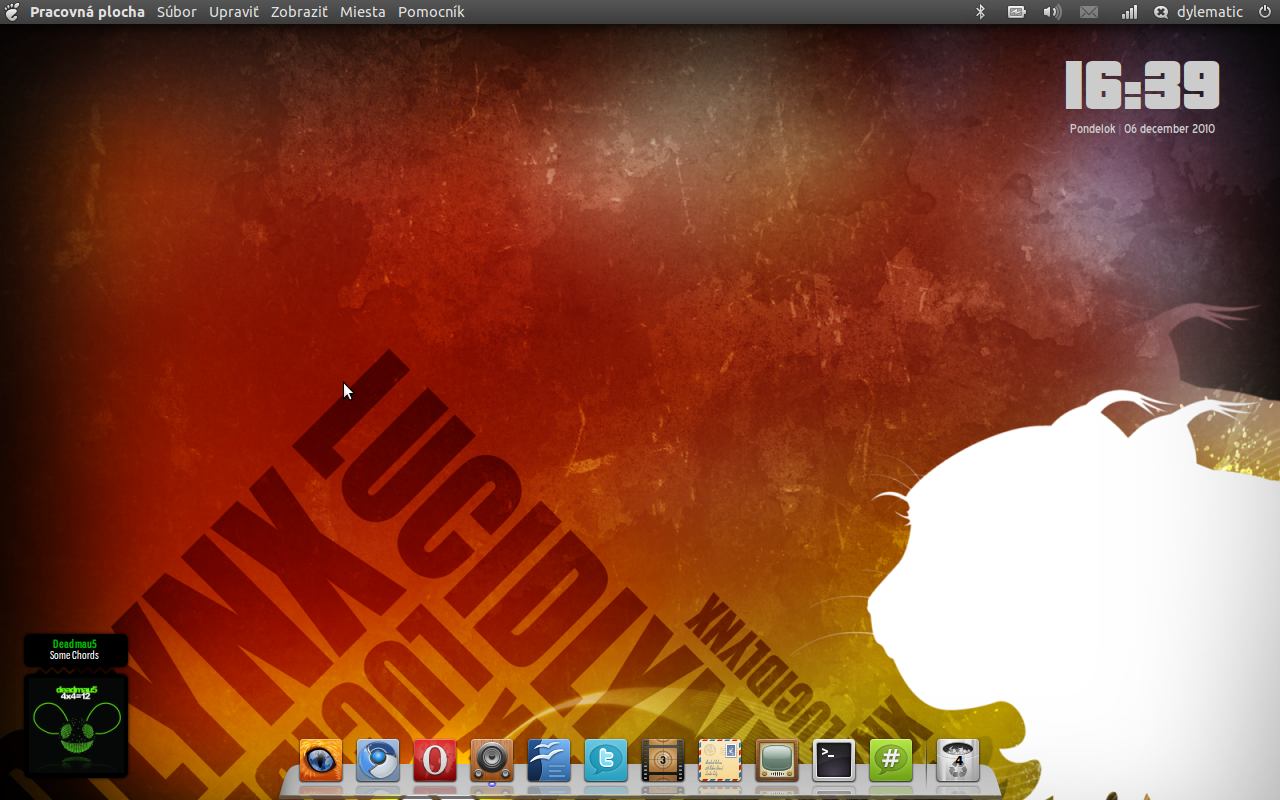1280x800 pixels.
Task: Open the speaker music player in dock
Action: tap(492, 761)
